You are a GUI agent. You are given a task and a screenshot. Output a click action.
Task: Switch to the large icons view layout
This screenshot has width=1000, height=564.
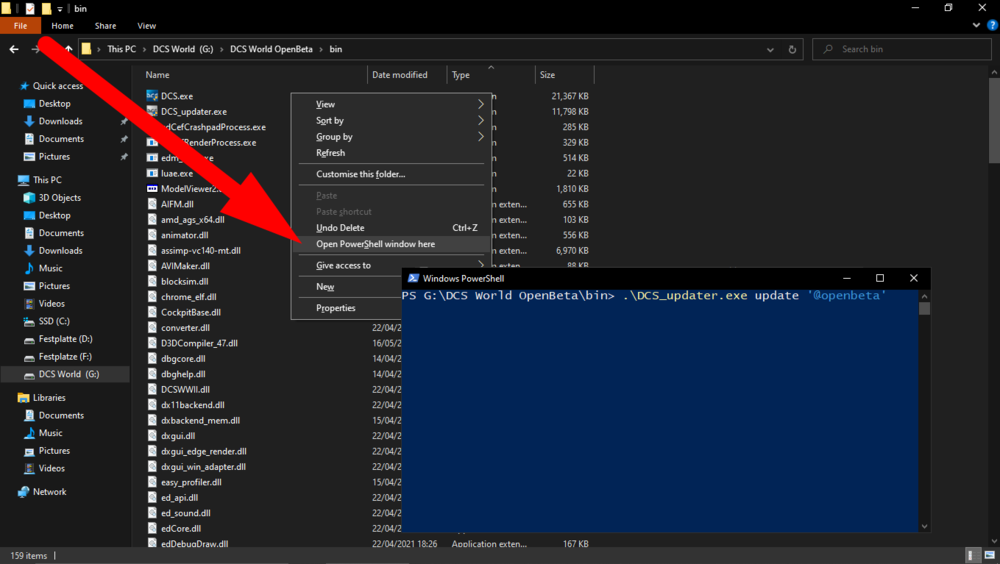tap(989, 555)
